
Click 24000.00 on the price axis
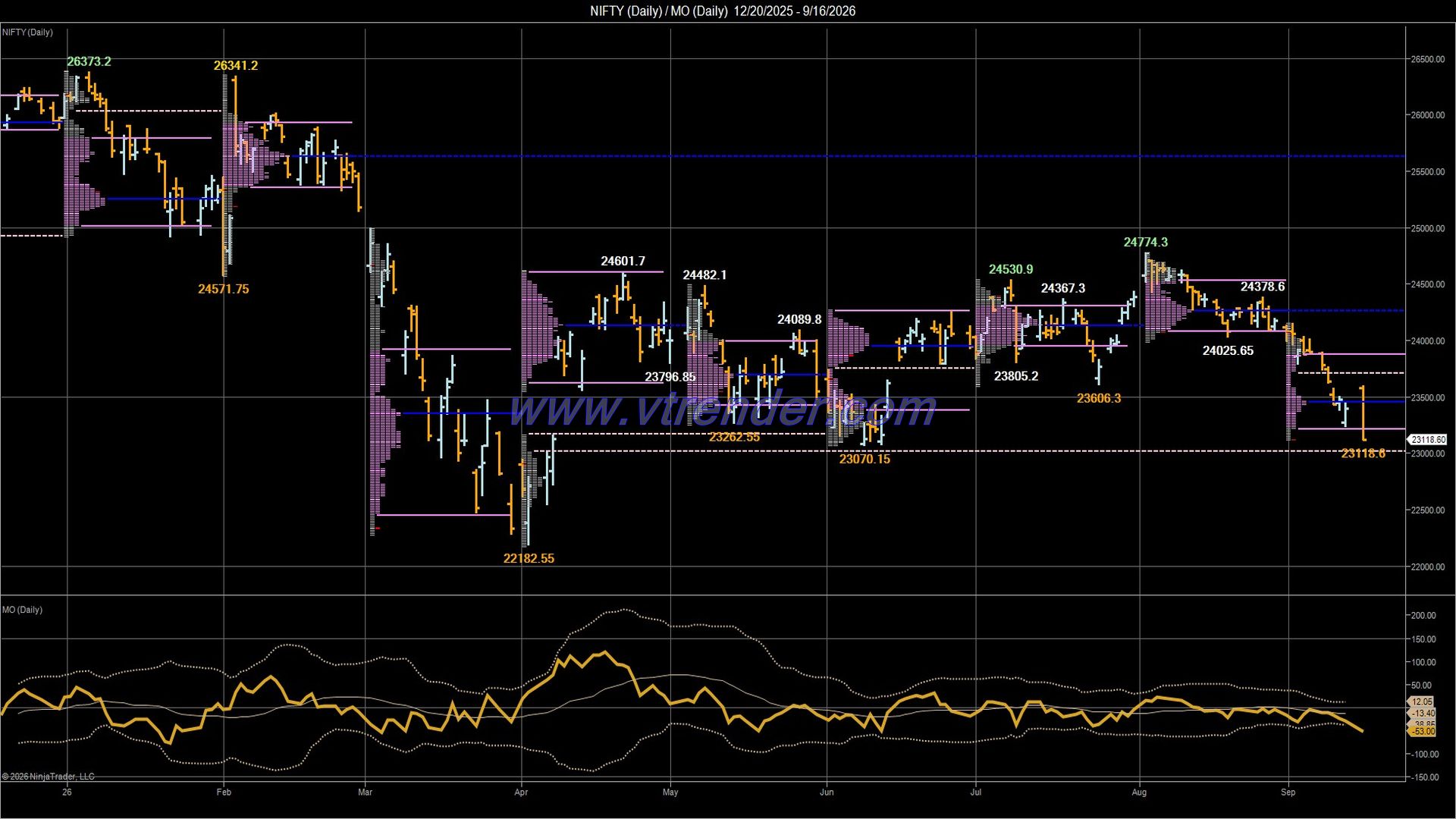[x=1427, y=341]
